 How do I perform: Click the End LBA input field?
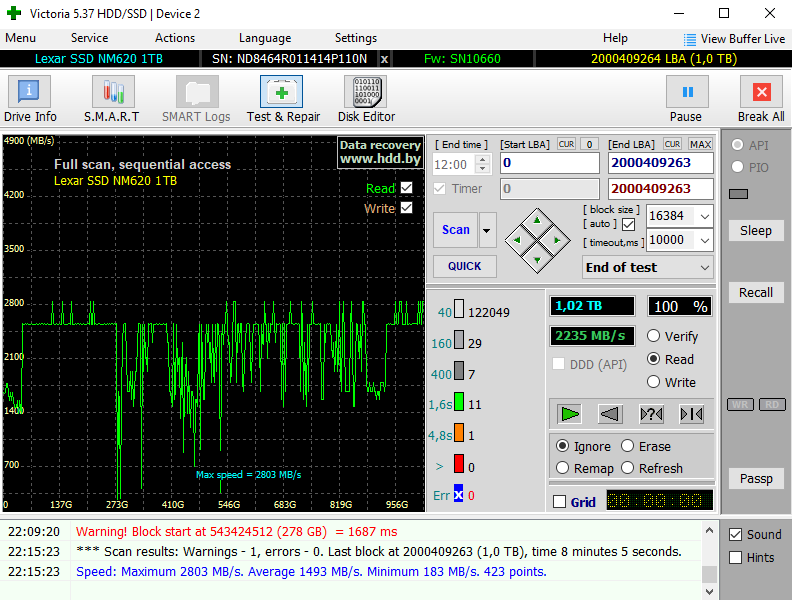660,163
